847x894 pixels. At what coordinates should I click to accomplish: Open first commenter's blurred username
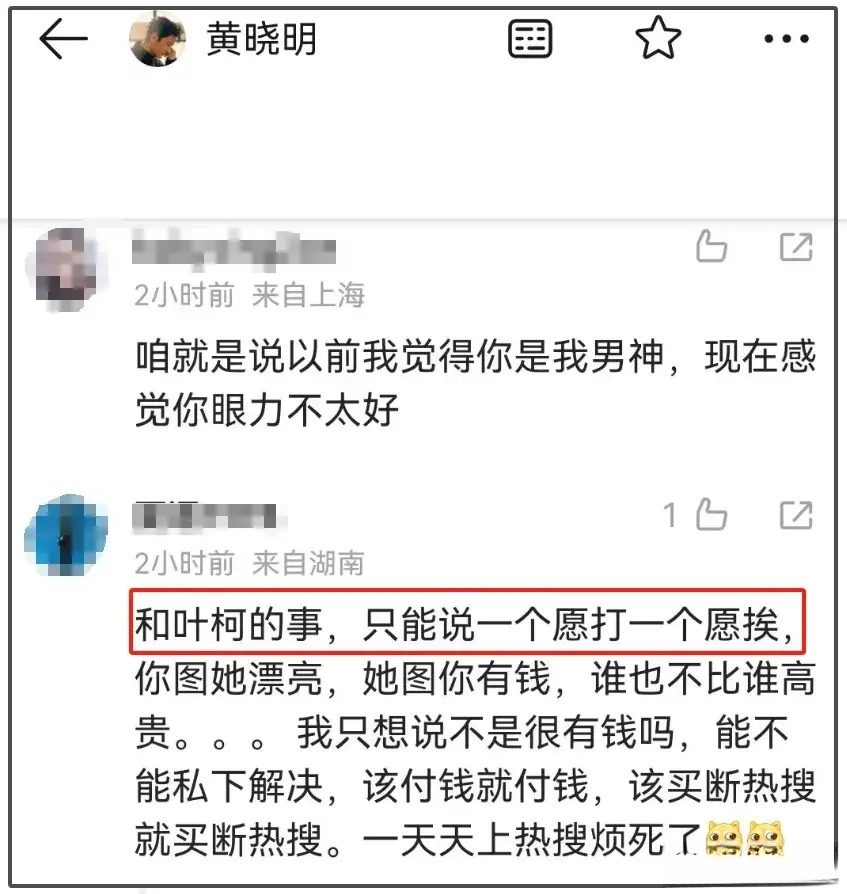[234, 249]
